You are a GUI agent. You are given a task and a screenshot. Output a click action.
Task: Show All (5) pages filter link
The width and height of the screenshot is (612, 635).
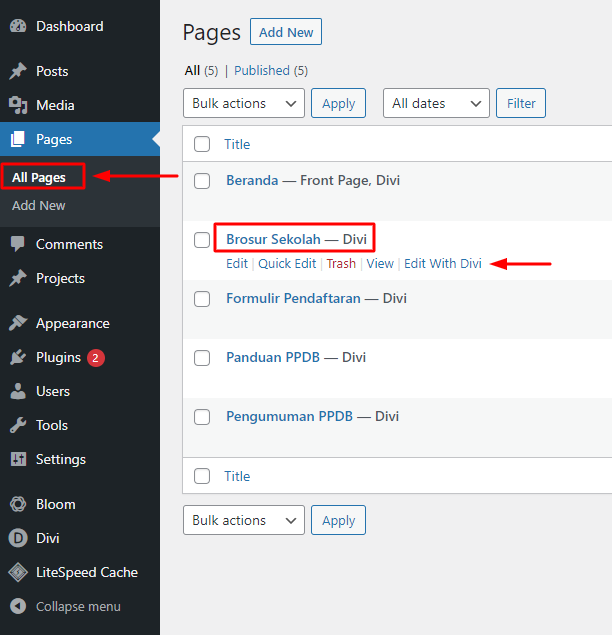[201, 71]
